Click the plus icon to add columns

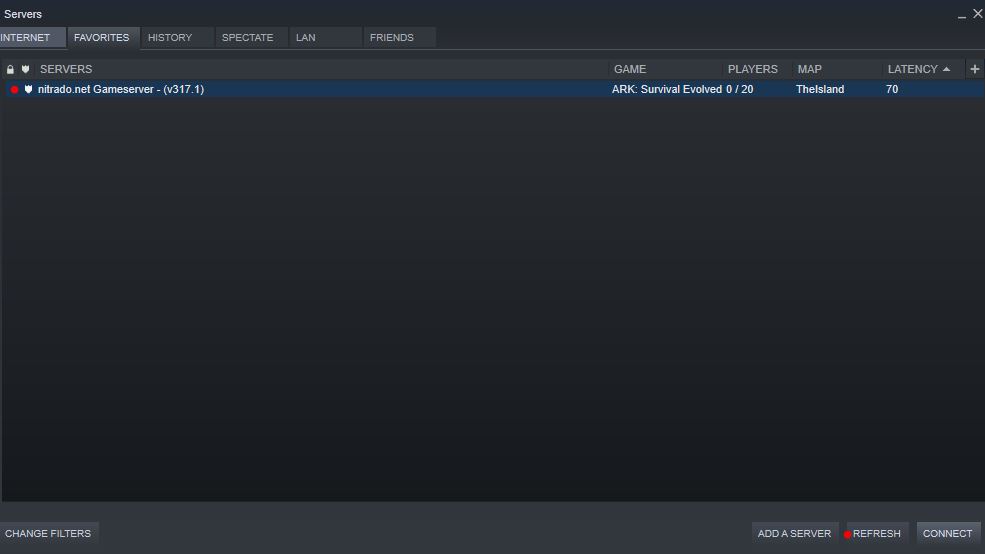(x=974, y=69)
